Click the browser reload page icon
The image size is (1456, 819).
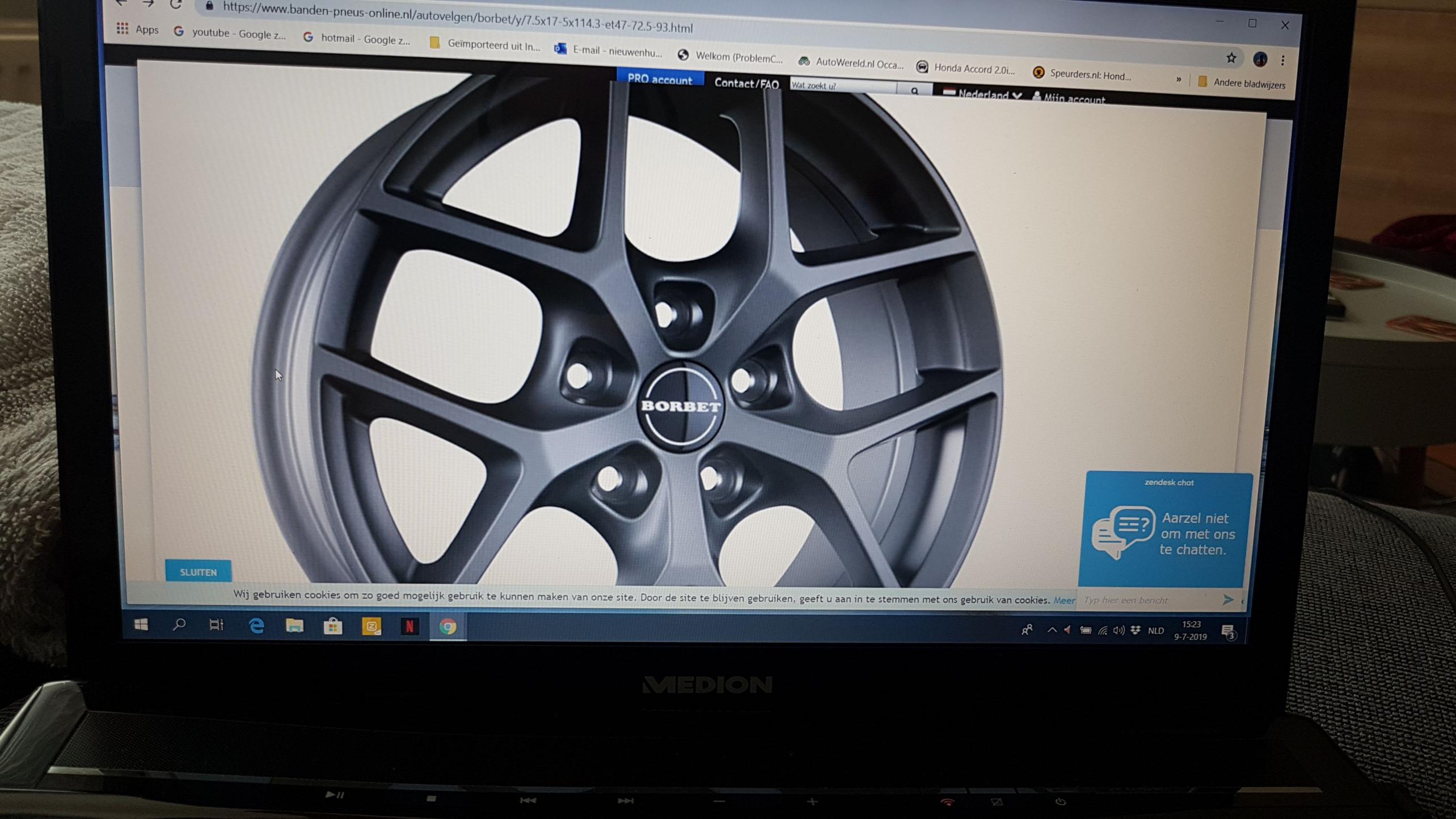click(x=176, y=5)
